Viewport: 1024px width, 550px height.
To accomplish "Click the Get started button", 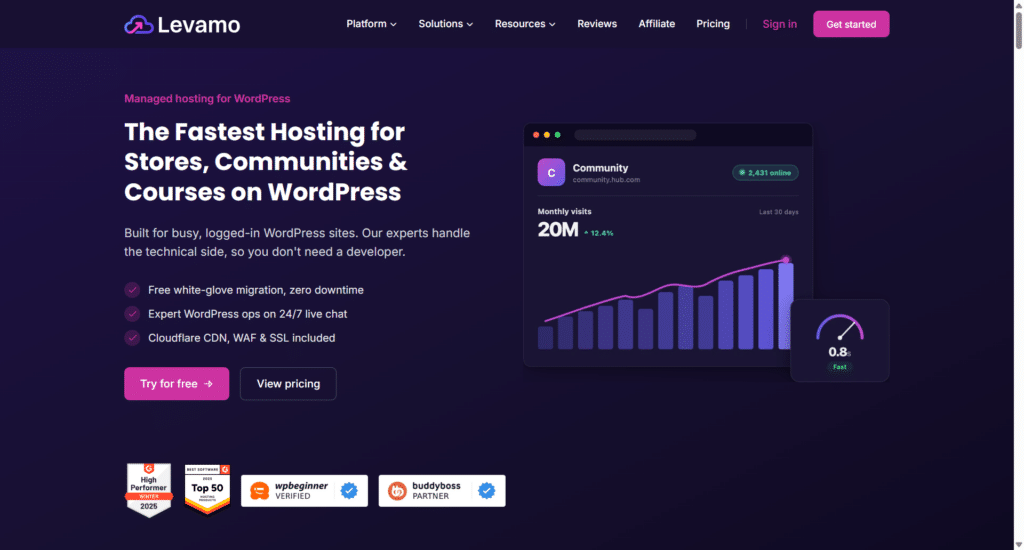I will pyautogui.click(x=851, y=24).
